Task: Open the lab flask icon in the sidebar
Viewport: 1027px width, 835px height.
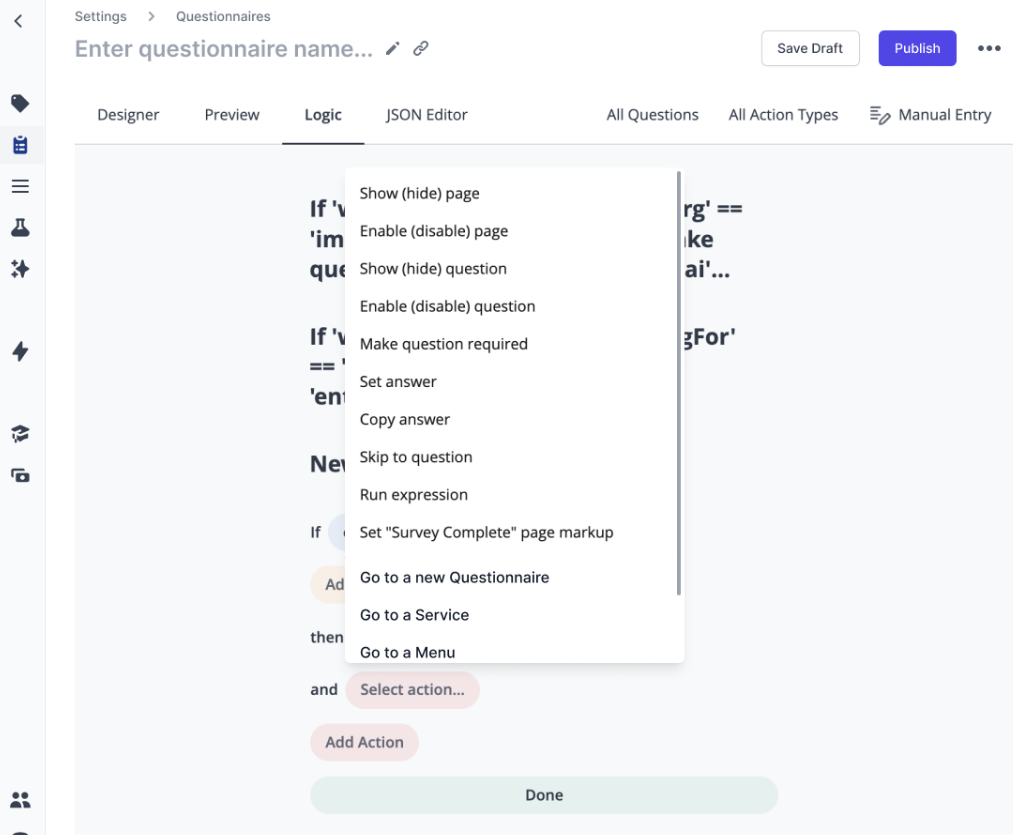Action: [21, 227]
